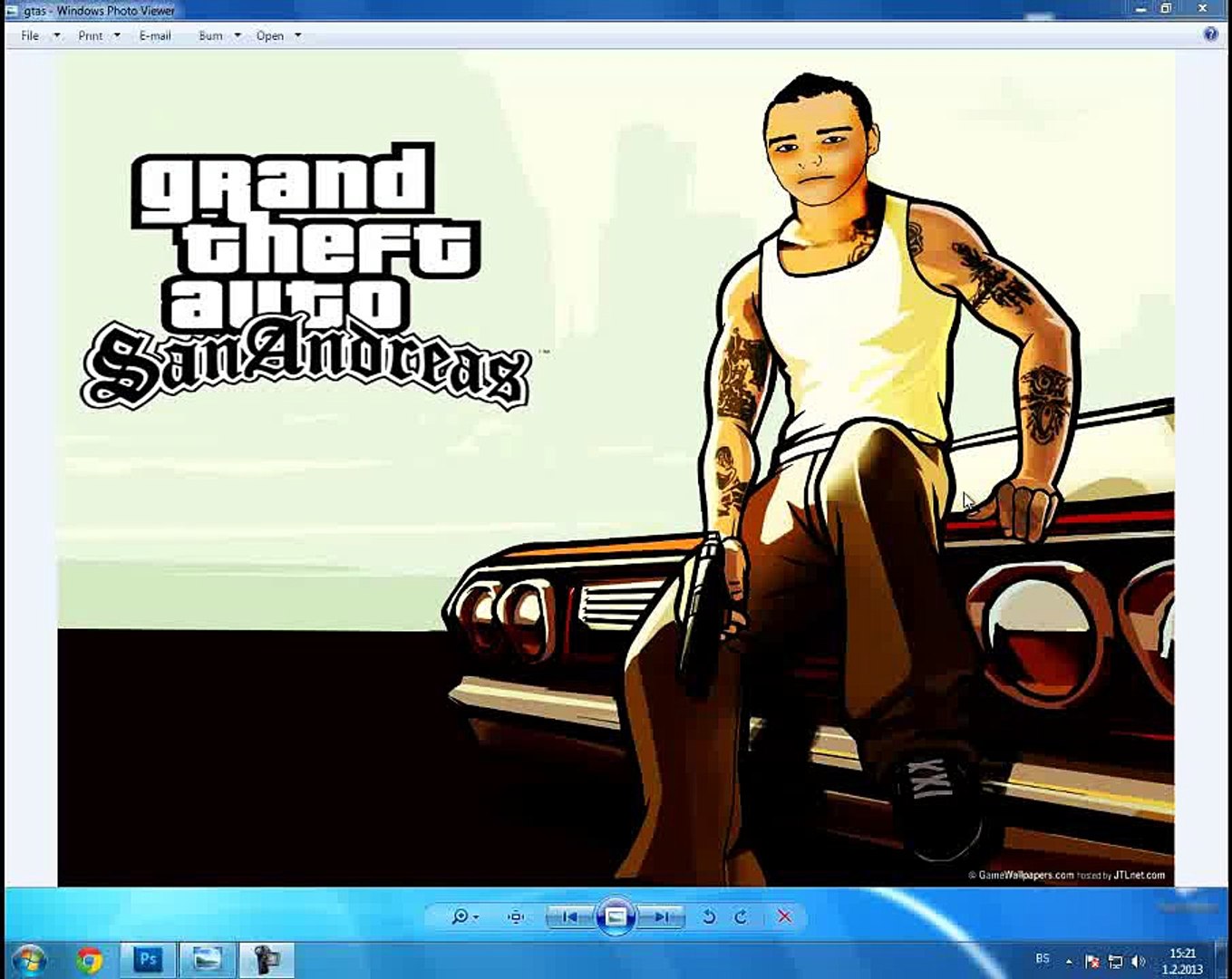Open the Print menu
Screen dimensions: 1232x979
[x=98, y=35]
